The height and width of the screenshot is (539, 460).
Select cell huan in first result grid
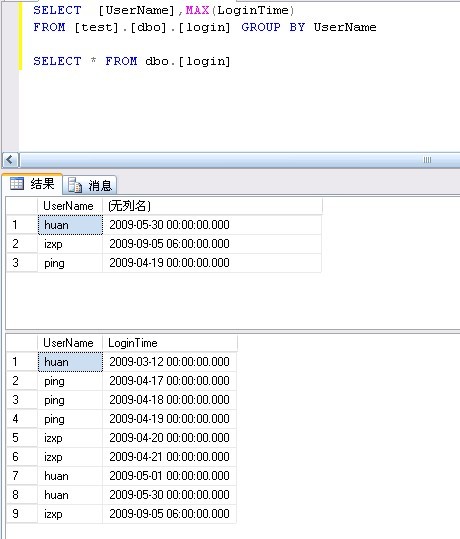tap(70, 225)
